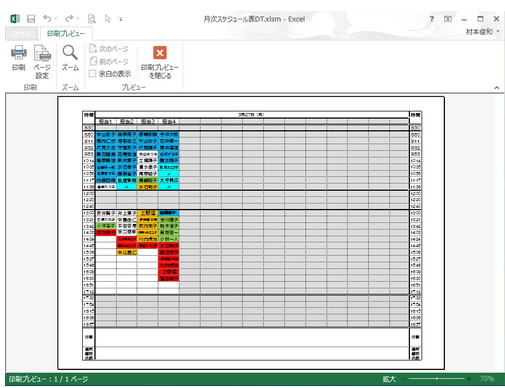Go to 次のページ
505x388 pixels.
pos(109,49)
